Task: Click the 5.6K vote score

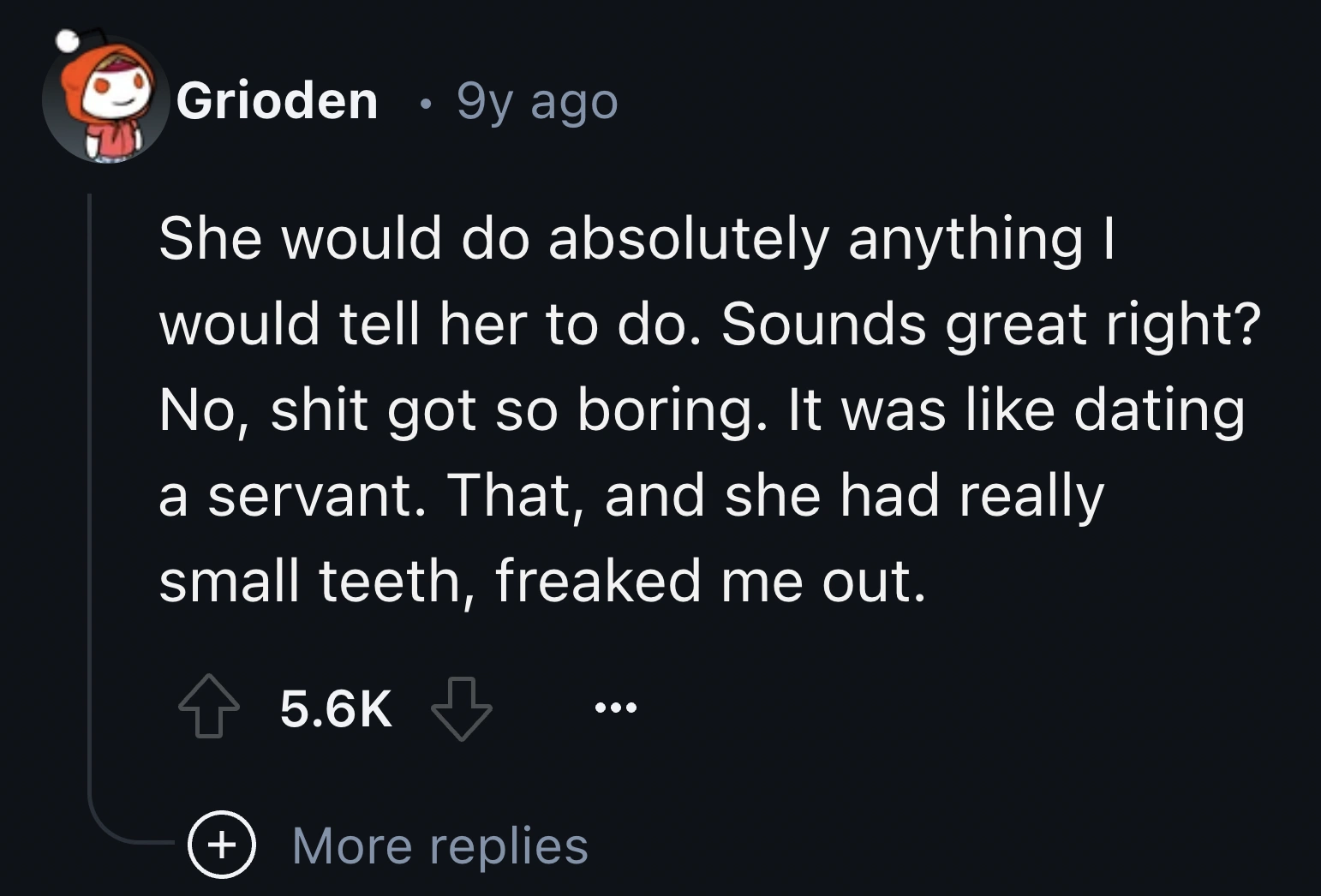Action: [x=336, y=709]
